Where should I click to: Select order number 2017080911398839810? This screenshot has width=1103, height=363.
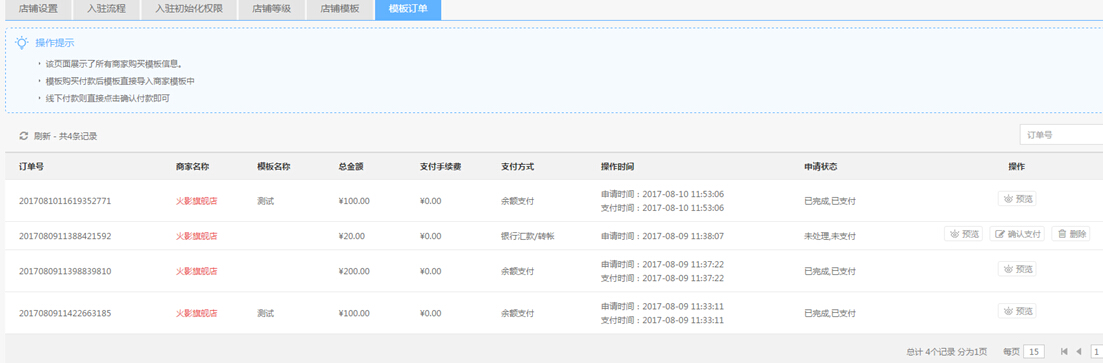[x=65, y=271]
